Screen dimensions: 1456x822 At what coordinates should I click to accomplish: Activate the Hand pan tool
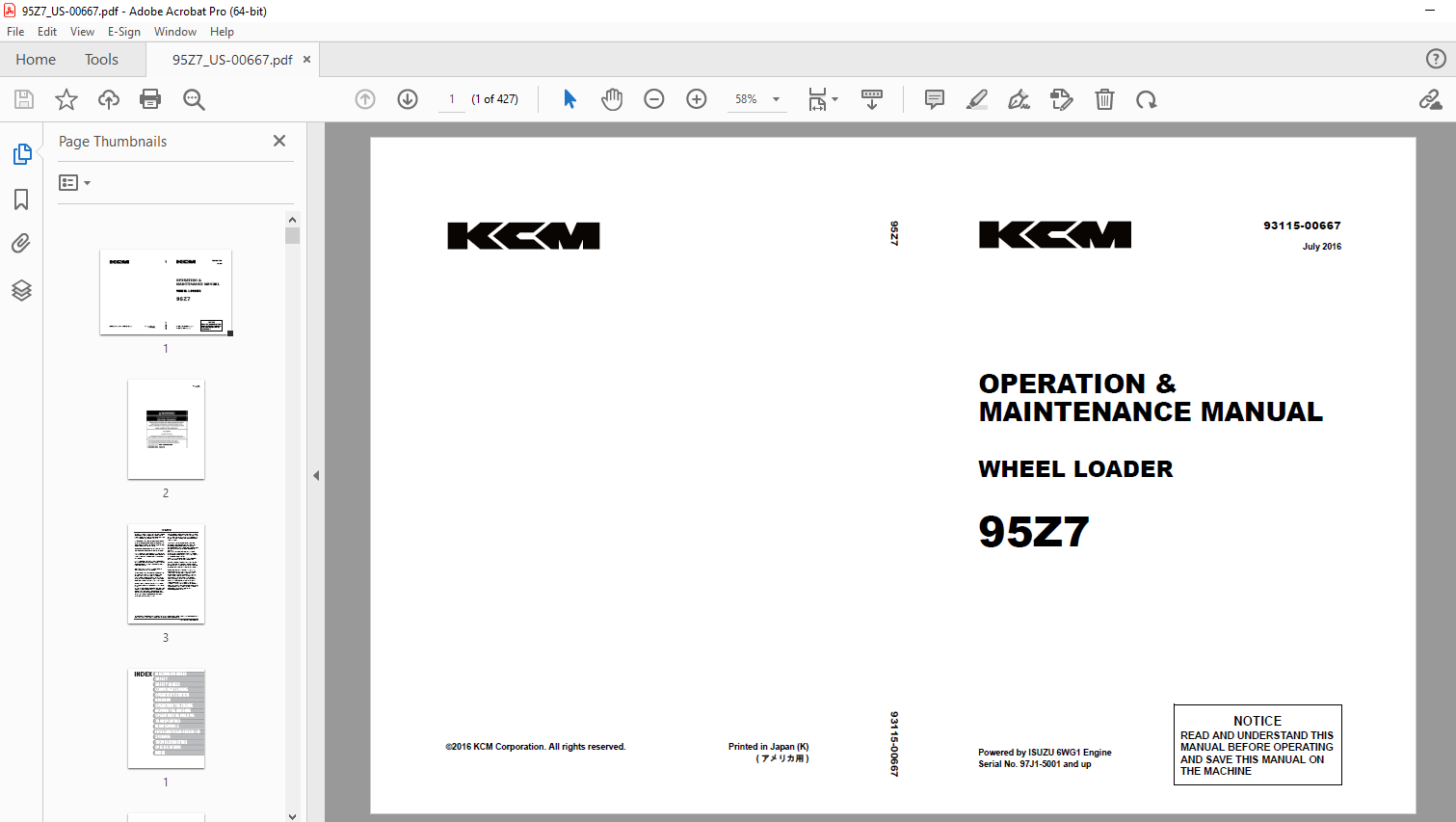pos(612,99)
